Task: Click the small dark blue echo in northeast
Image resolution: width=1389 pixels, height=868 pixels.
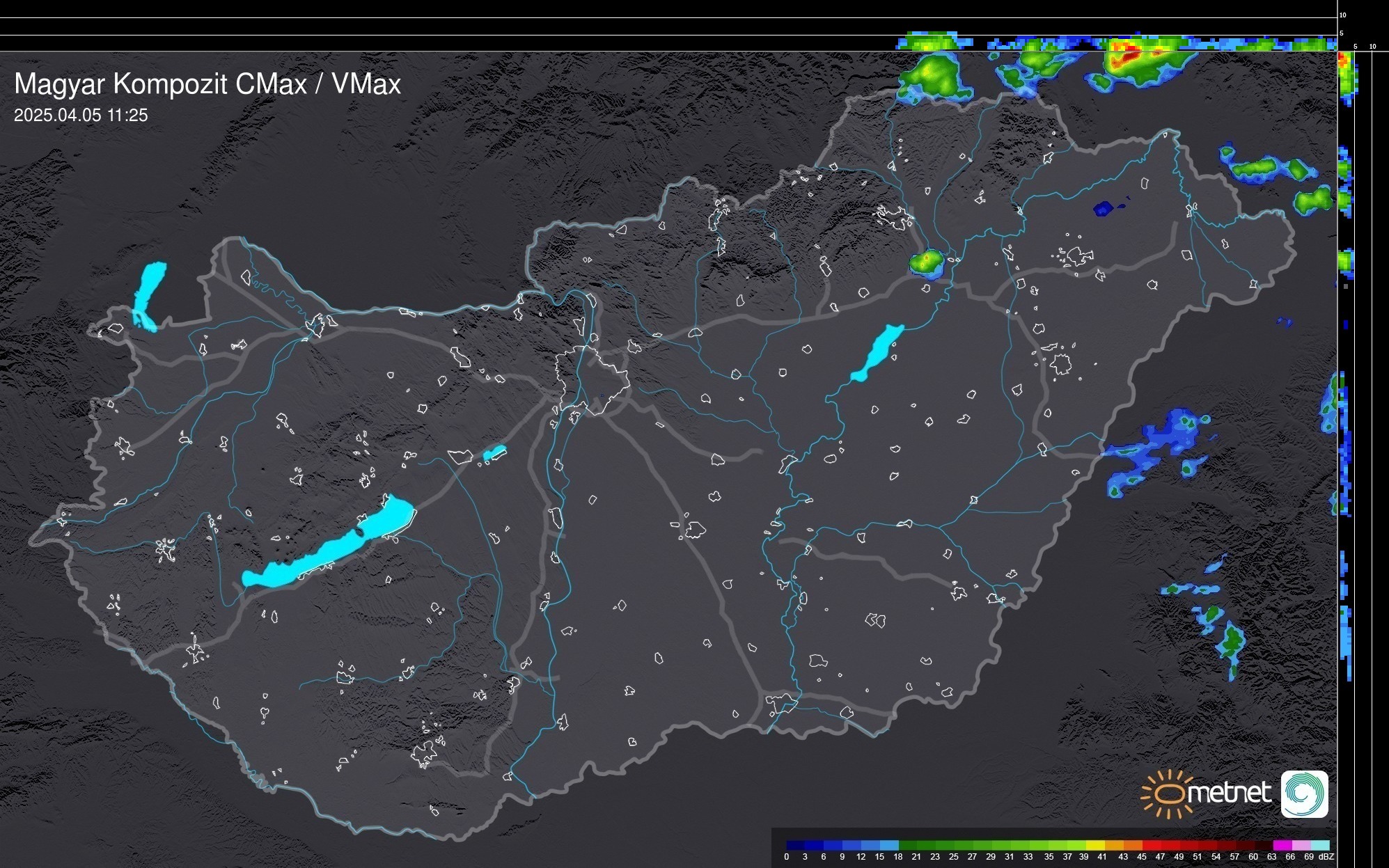Action: (1104, 207)
